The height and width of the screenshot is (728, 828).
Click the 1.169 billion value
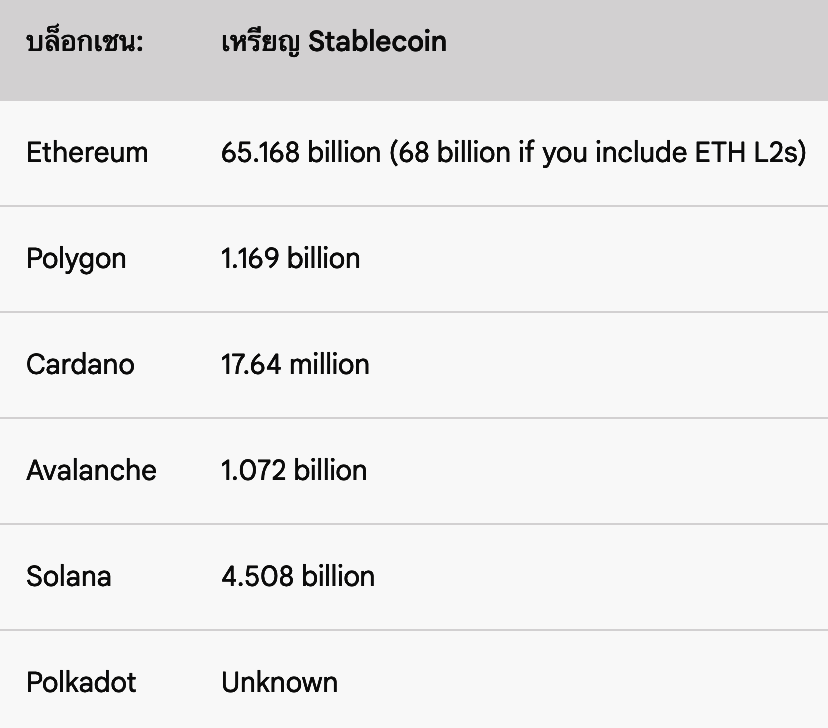coord(290,259)
